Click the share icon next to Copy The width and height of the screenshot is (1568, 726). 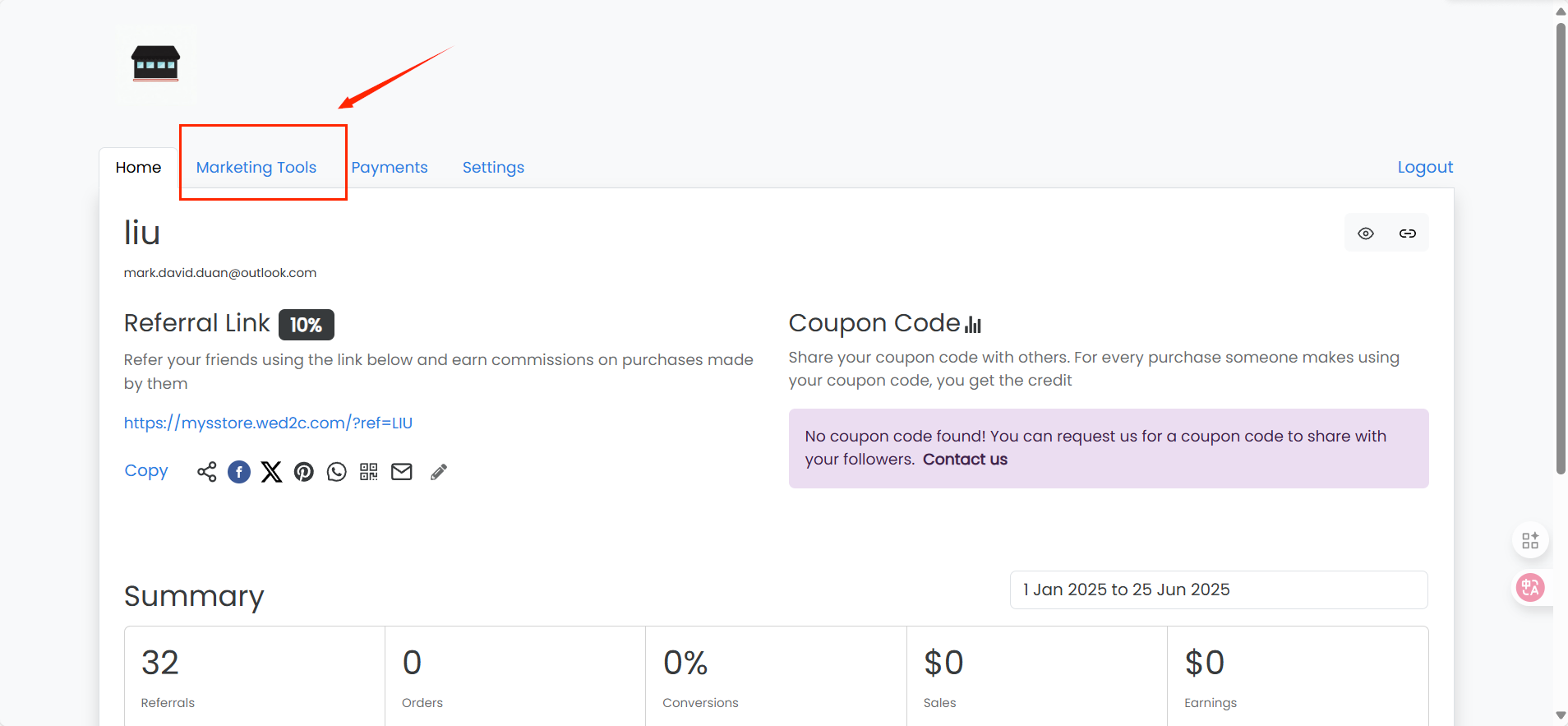click(206, 472)
